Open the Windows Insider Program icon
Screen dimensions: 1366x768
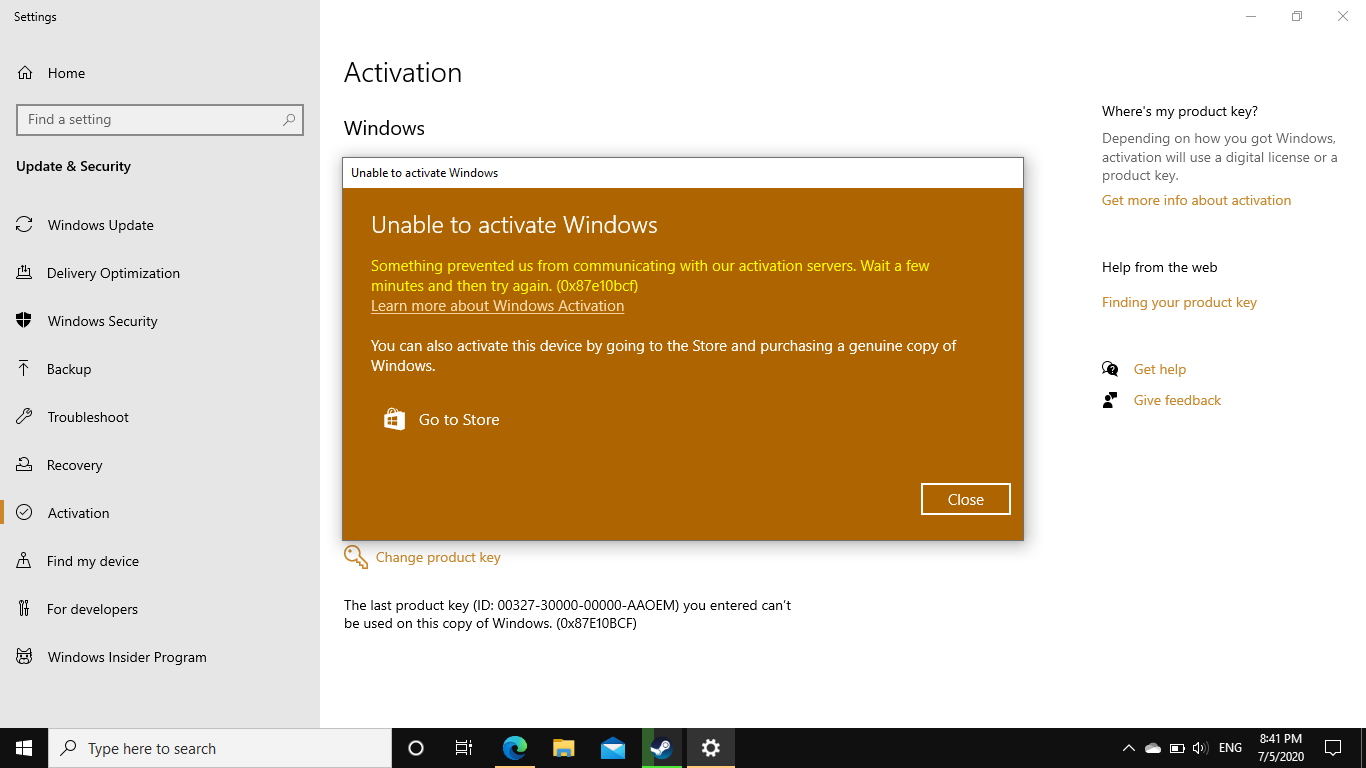pos(25,657)
